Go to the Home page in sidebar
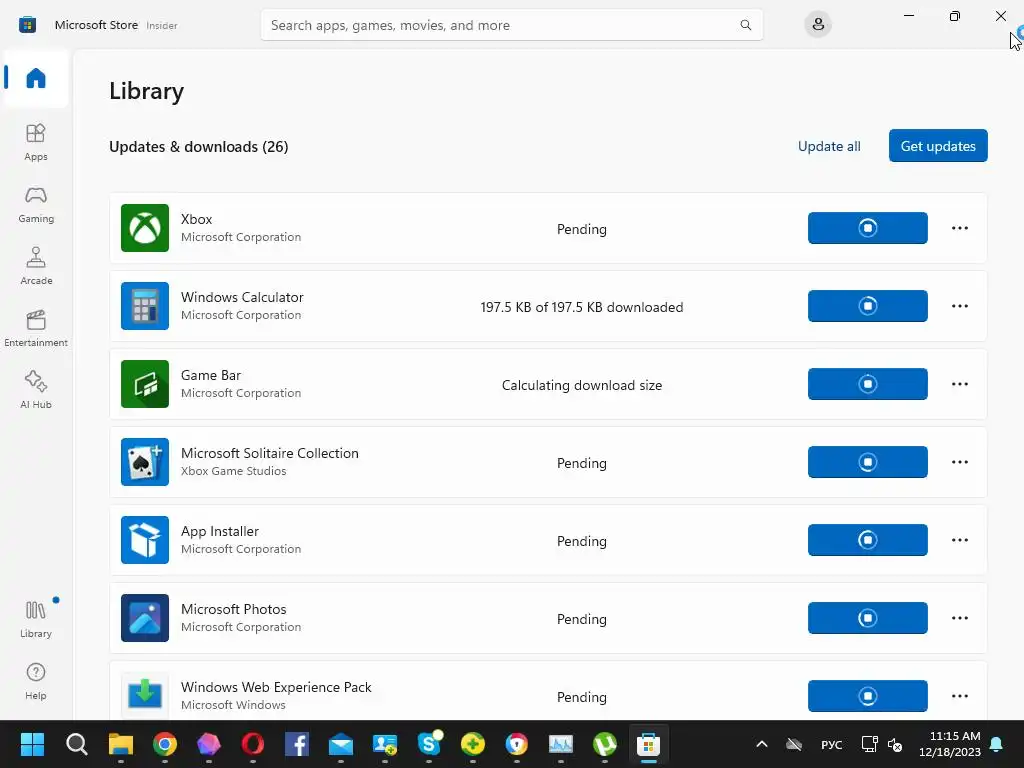 coord(36,78)
